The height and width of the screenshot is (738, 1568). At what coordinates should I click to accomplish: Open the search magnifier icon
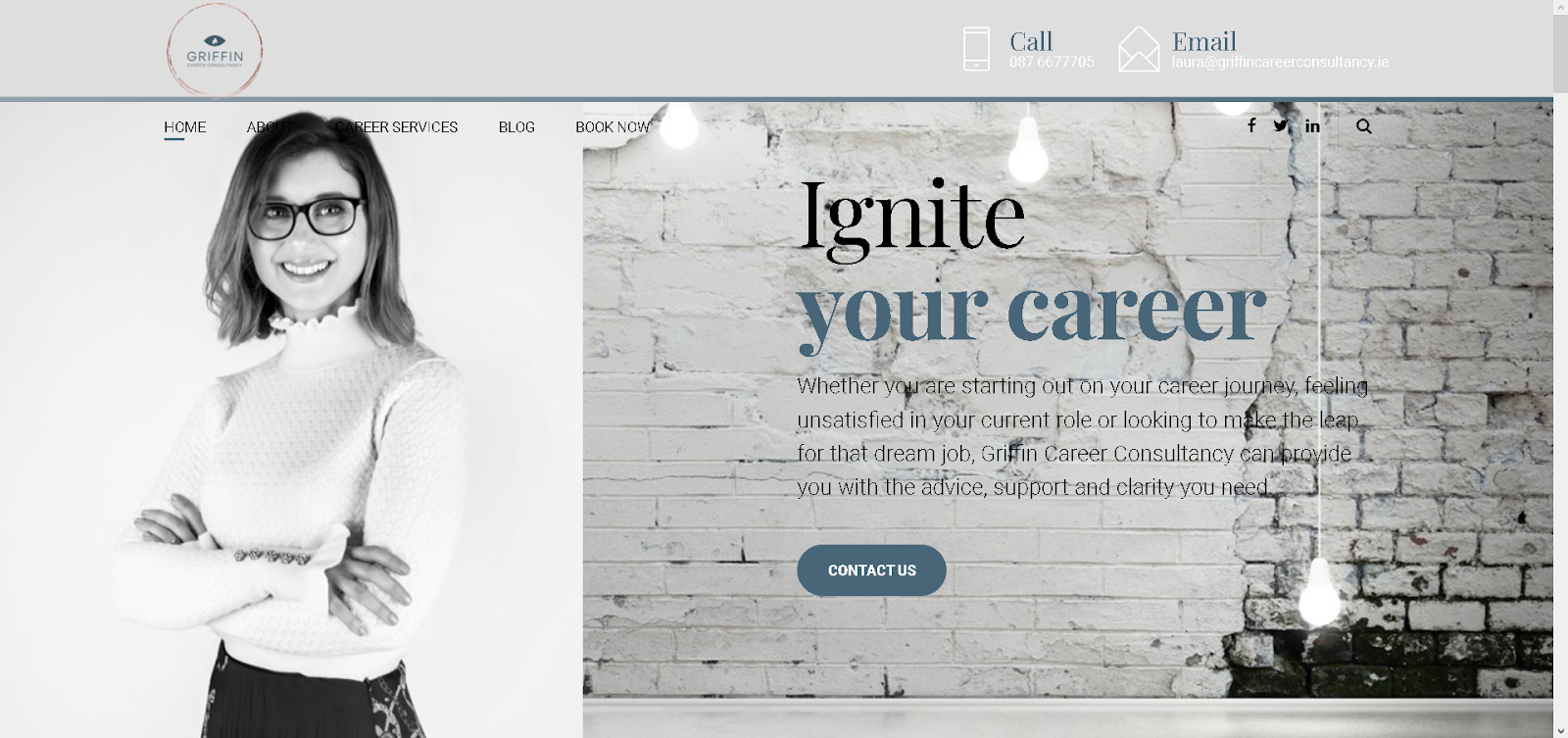(1363, 126)
